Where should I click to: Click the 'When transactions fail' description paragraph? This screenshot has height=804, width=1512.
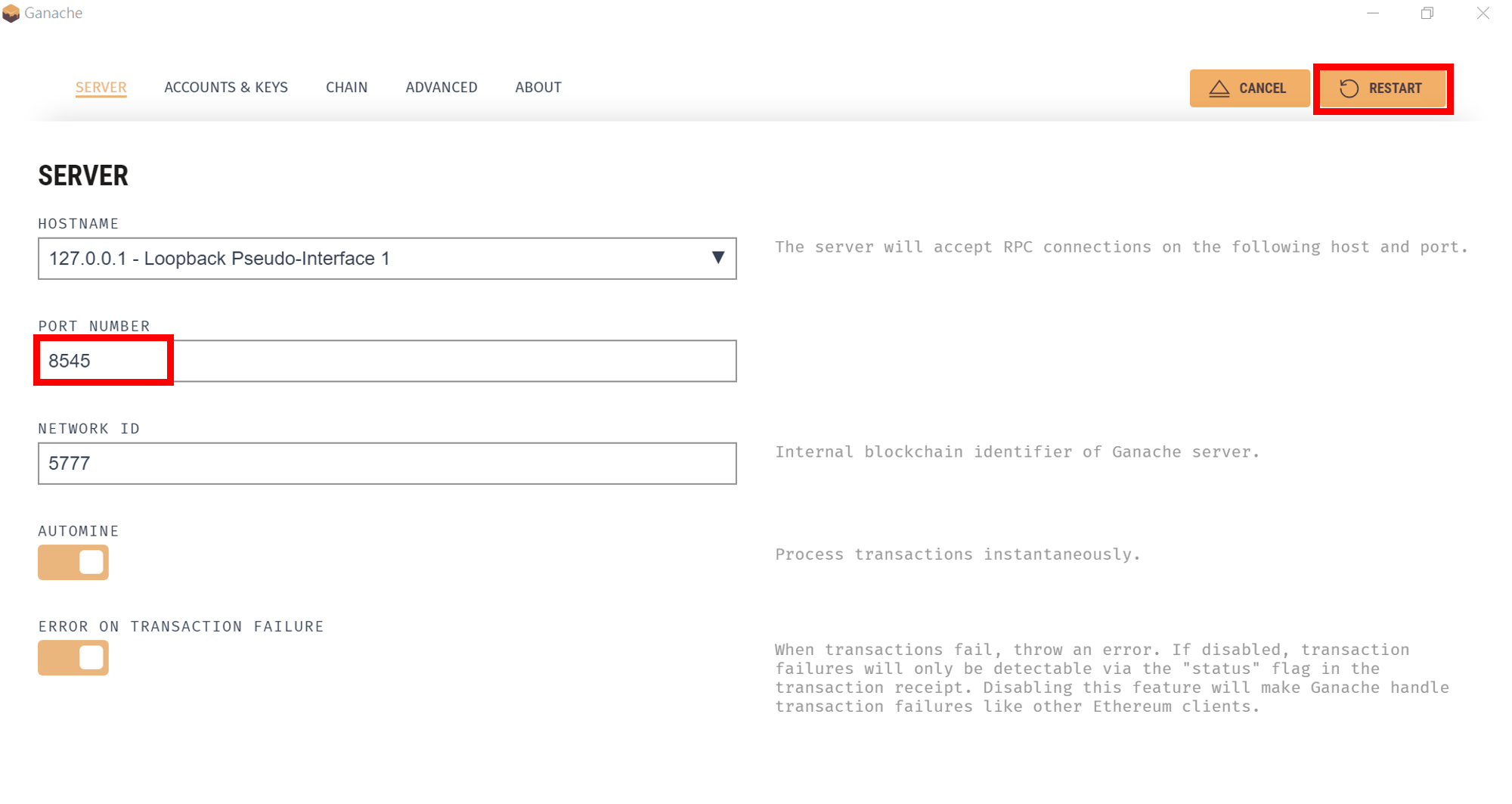(1112, 678)
